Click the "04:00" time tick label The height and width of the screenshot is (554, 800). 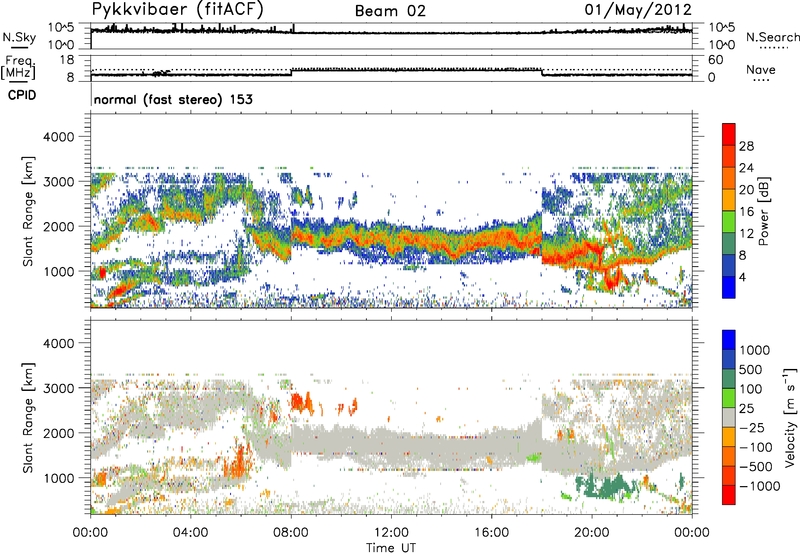point(190,533)
